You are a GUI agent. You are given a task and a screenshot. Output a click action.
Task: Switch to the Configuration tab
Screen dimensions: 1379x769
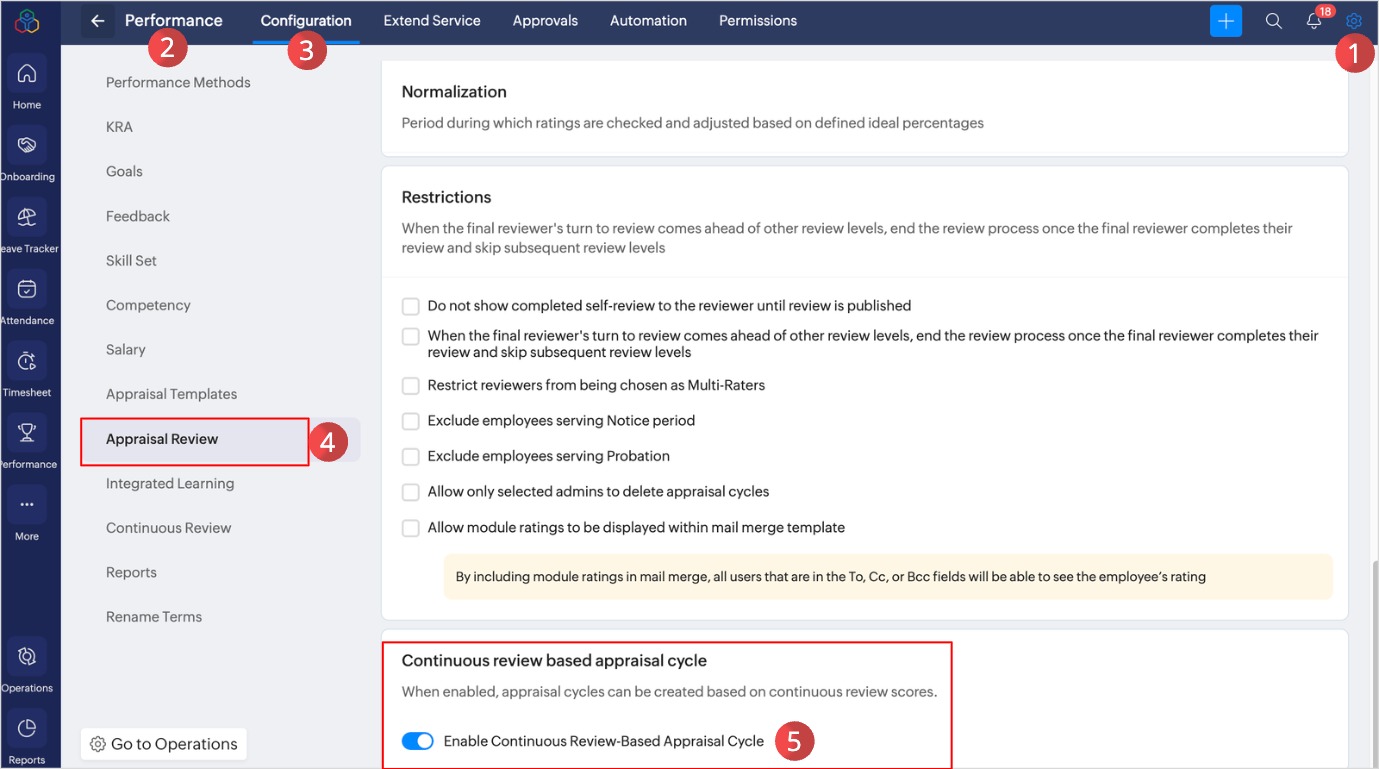(x=306, y=21)
